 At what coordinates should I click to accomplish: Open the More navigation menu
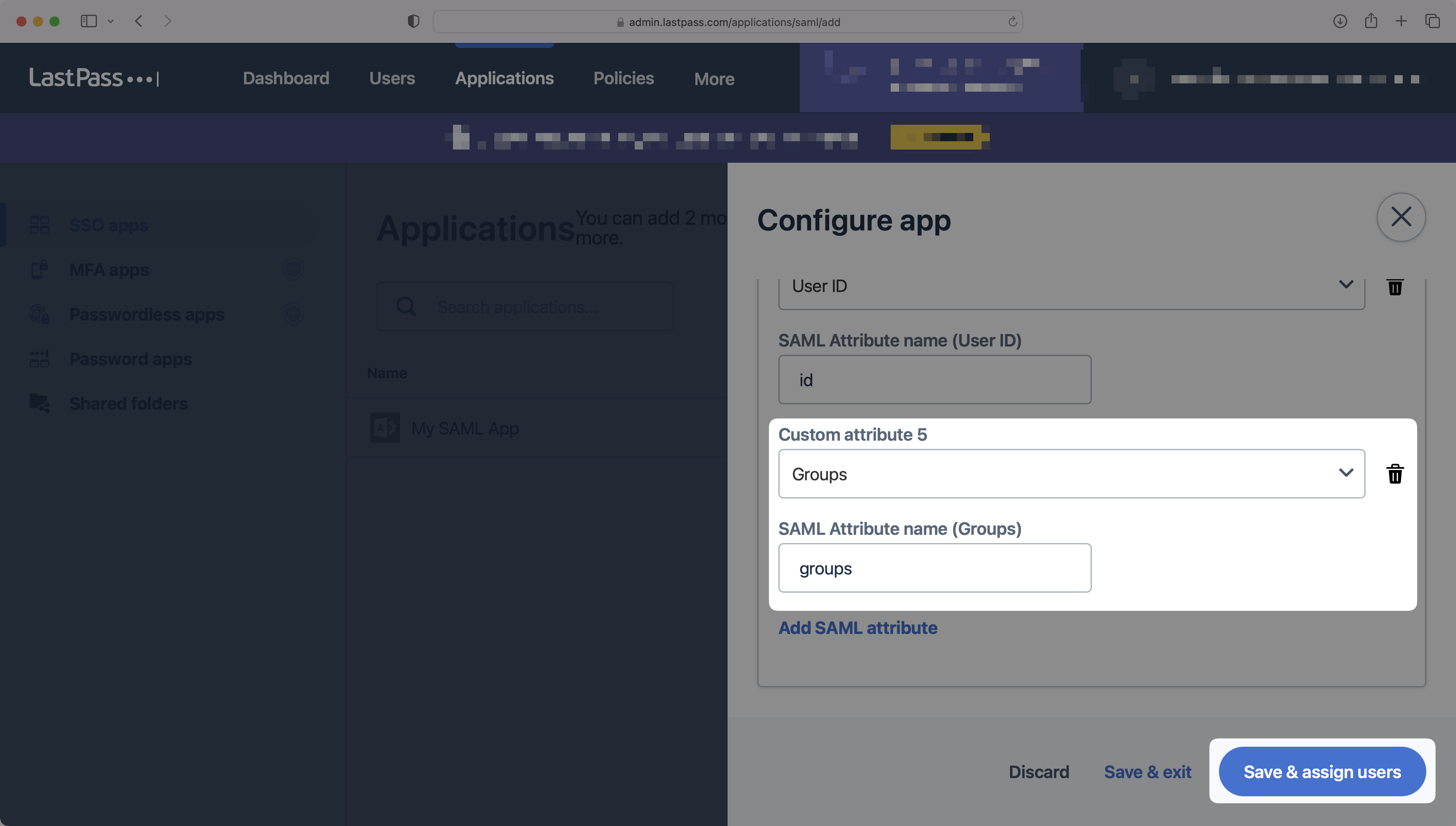714,79
